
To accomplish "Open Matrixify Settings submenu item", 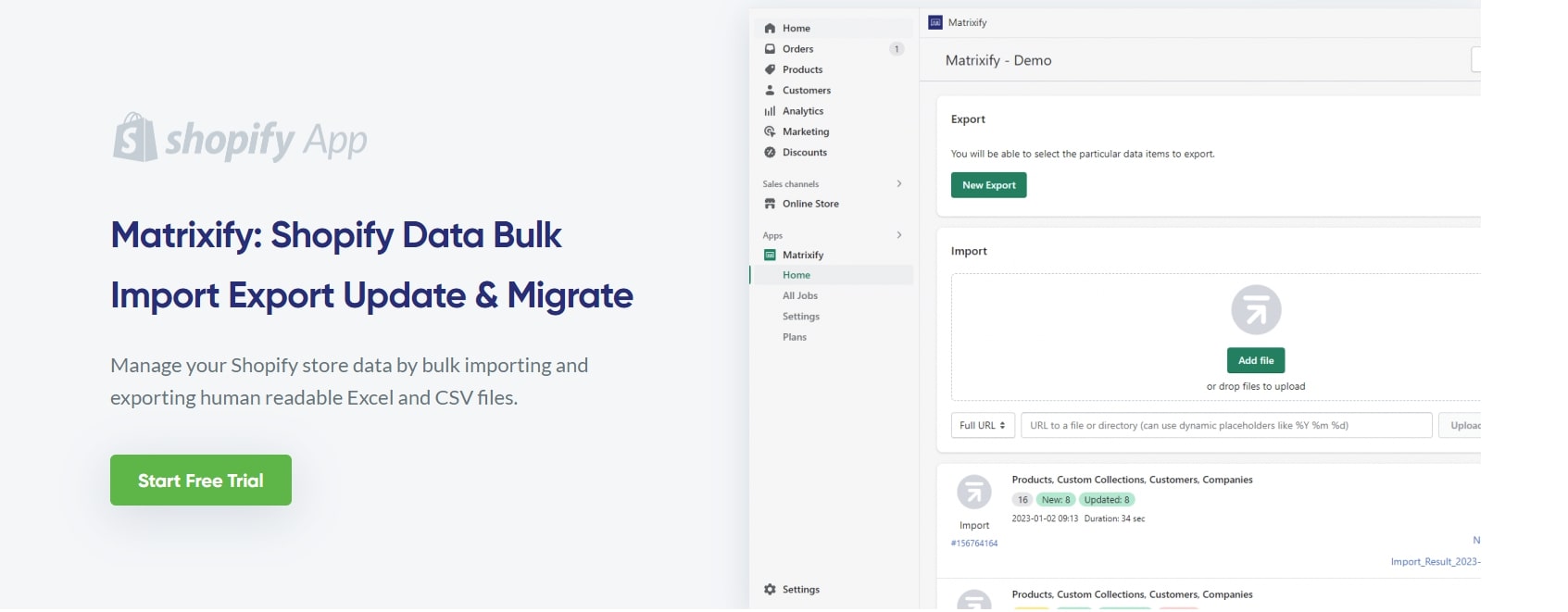I will coord(801,316).
